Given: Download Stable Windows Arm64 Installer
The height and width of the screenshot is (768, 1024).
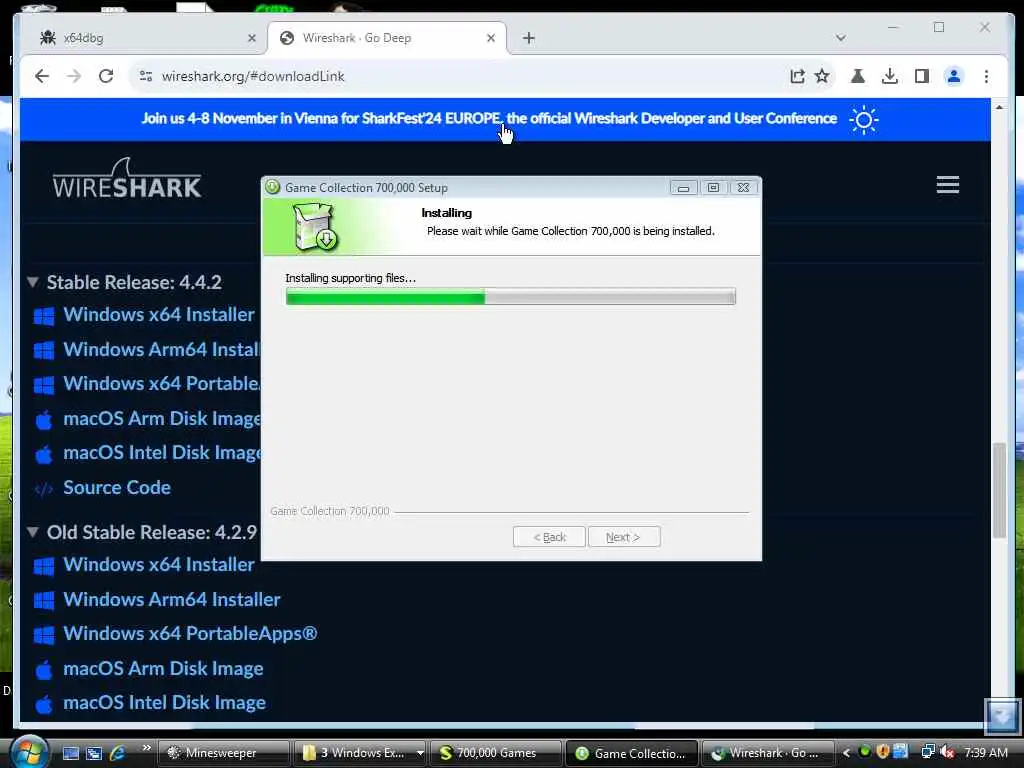Looking at the screenshot, I should click(161, 349).
